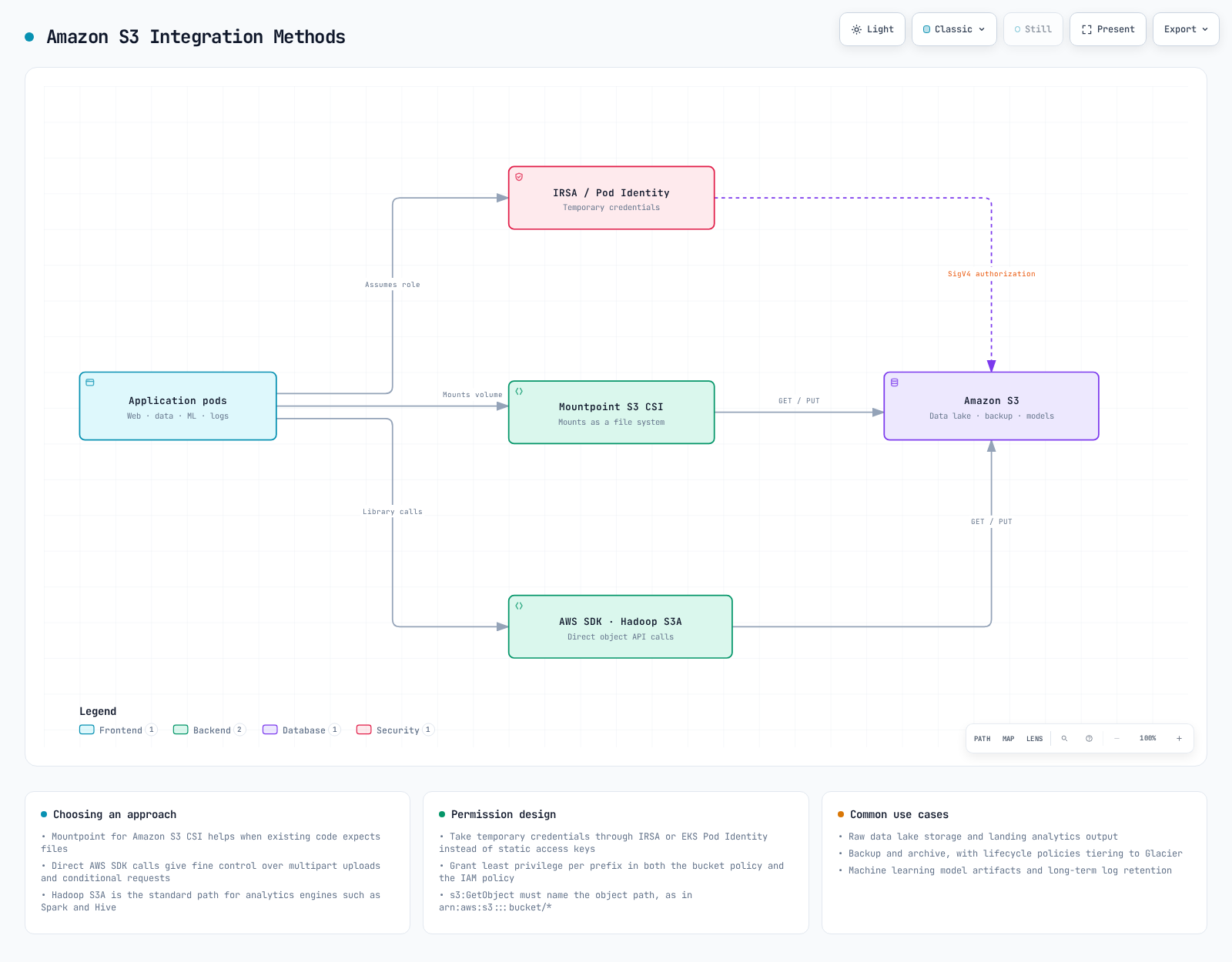
Task: Toggle Frontend legend filter
Action: 119,730
